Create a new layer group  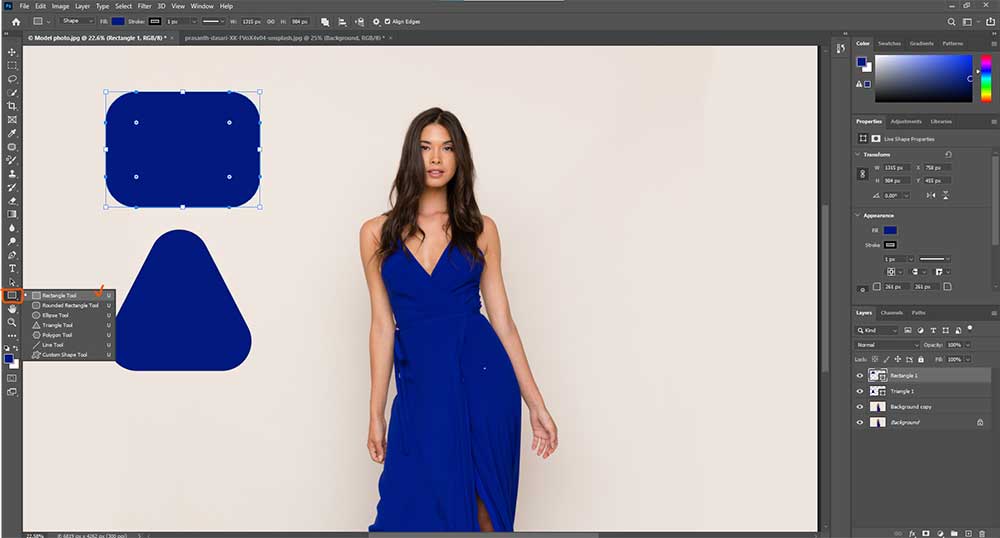954,533
